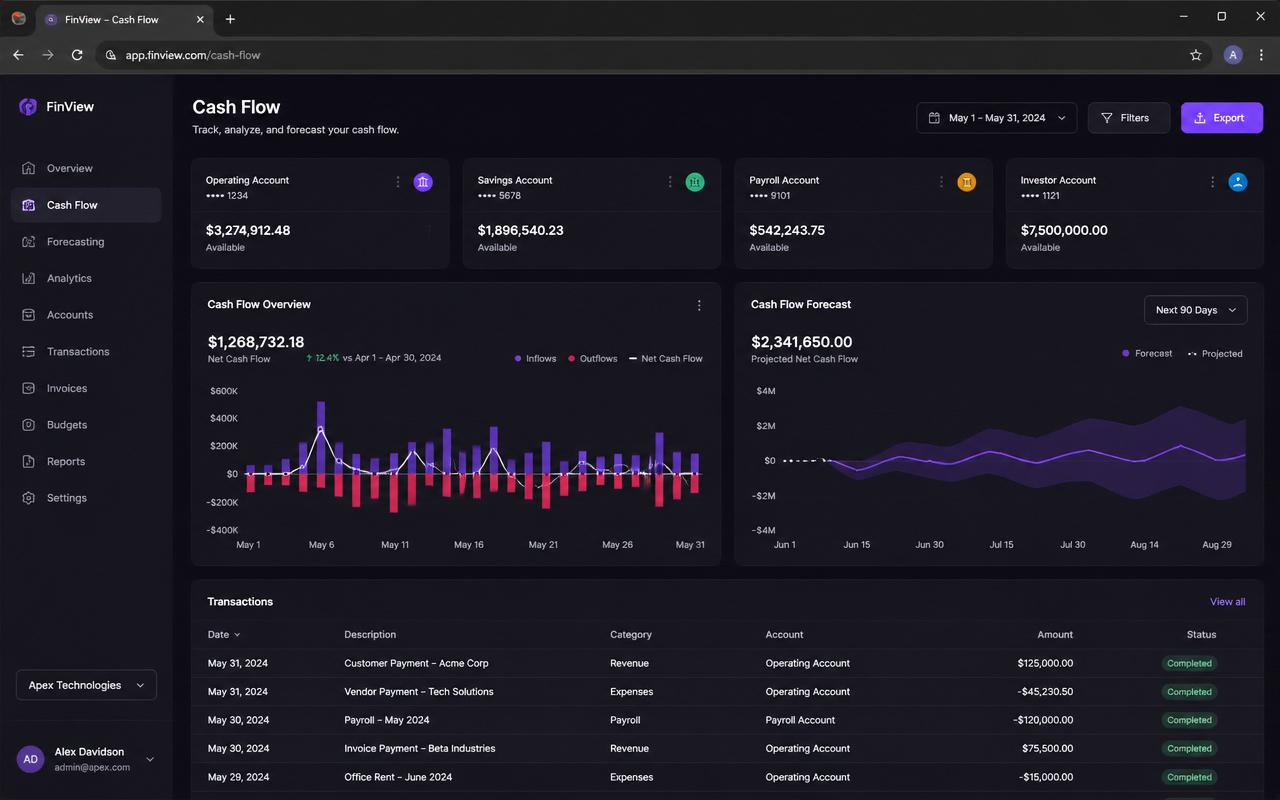Open the Savings Account three-dot menu

(670, 182)
